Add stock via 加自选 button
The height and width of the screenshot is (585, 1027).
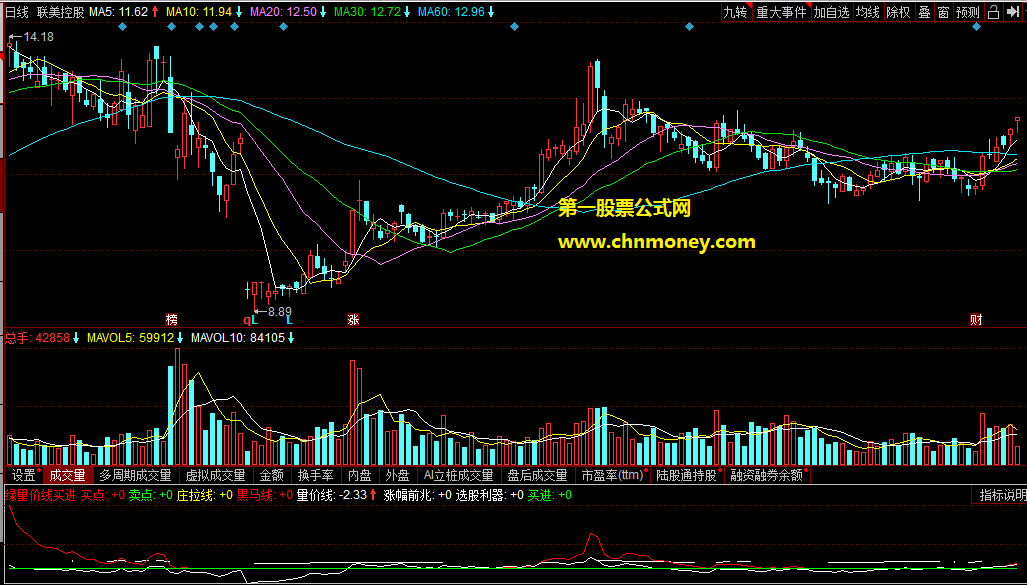click(x=832, y=12)
